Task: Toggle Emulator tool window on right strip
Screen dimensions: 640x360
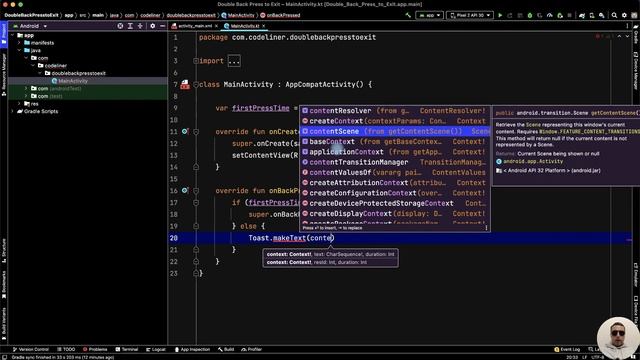Action: click(636, 274)
